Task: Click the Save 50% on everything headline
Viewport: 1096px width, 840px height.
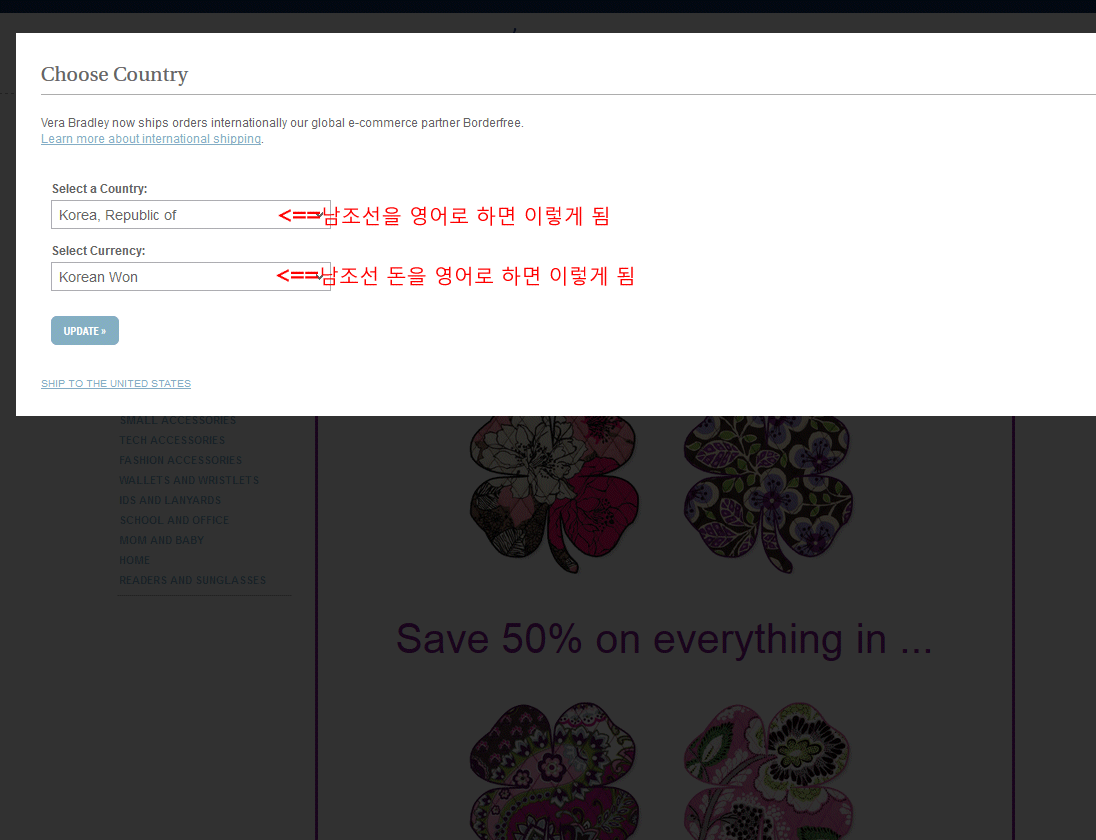Action: click(664, 639)
